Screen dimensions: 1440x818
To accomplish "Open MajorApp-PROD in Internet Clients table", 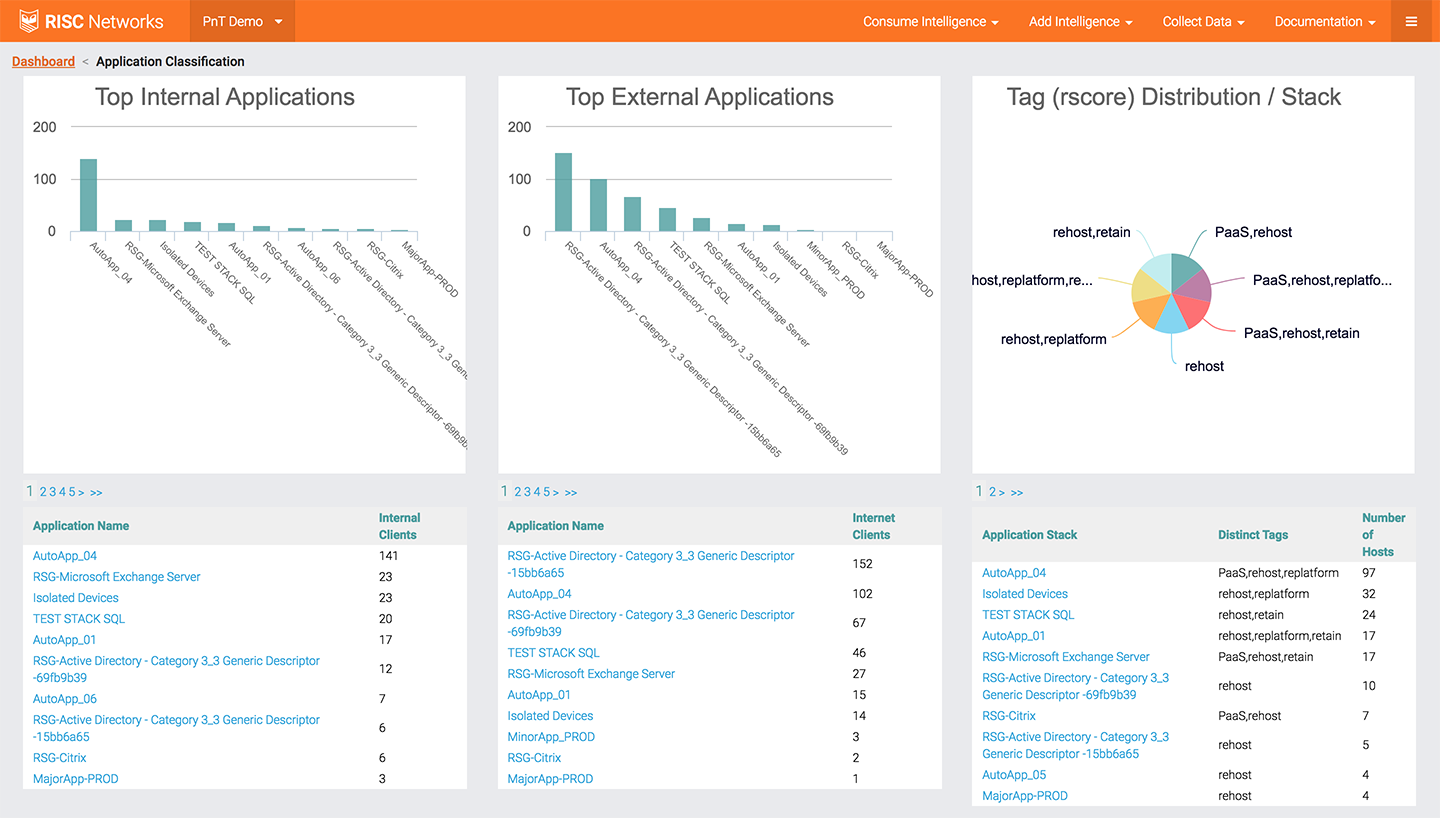I will [x=550, y=779].
